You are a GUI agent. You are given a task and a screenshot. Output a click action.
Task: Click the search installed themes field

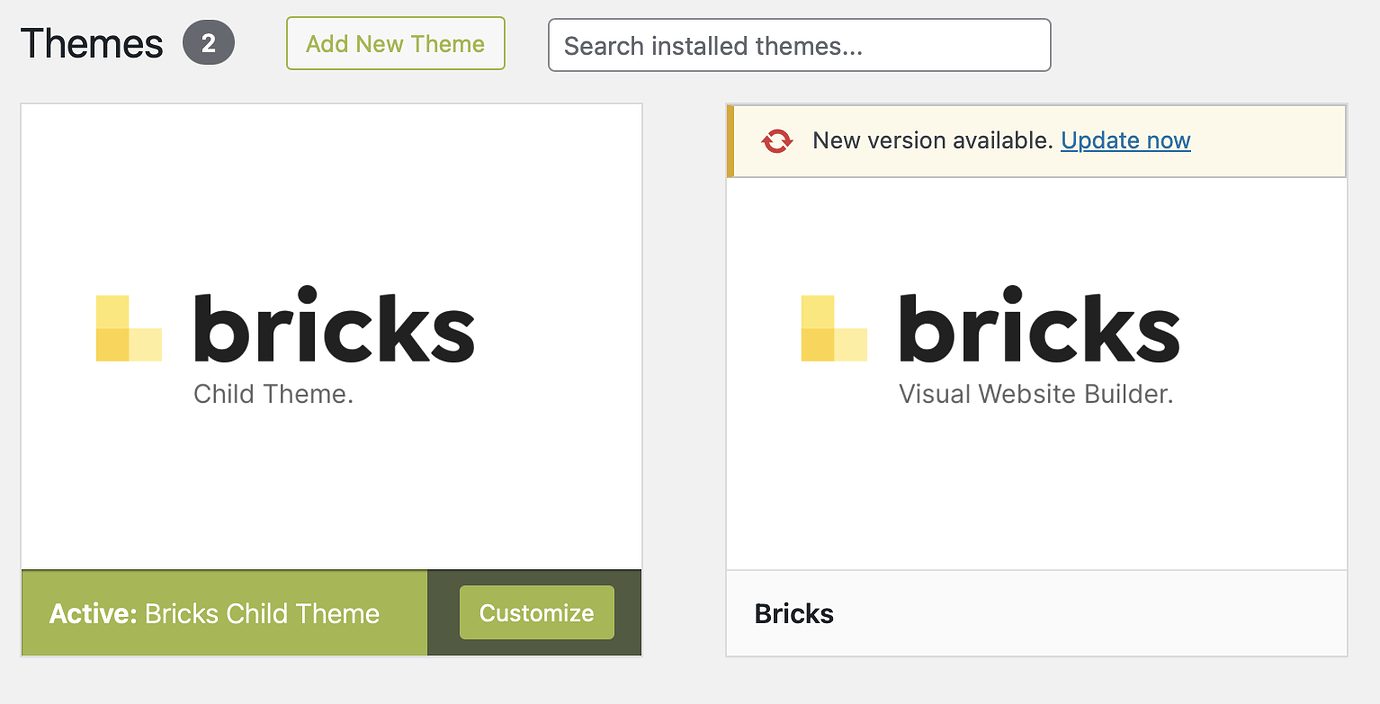click(798, 45)
